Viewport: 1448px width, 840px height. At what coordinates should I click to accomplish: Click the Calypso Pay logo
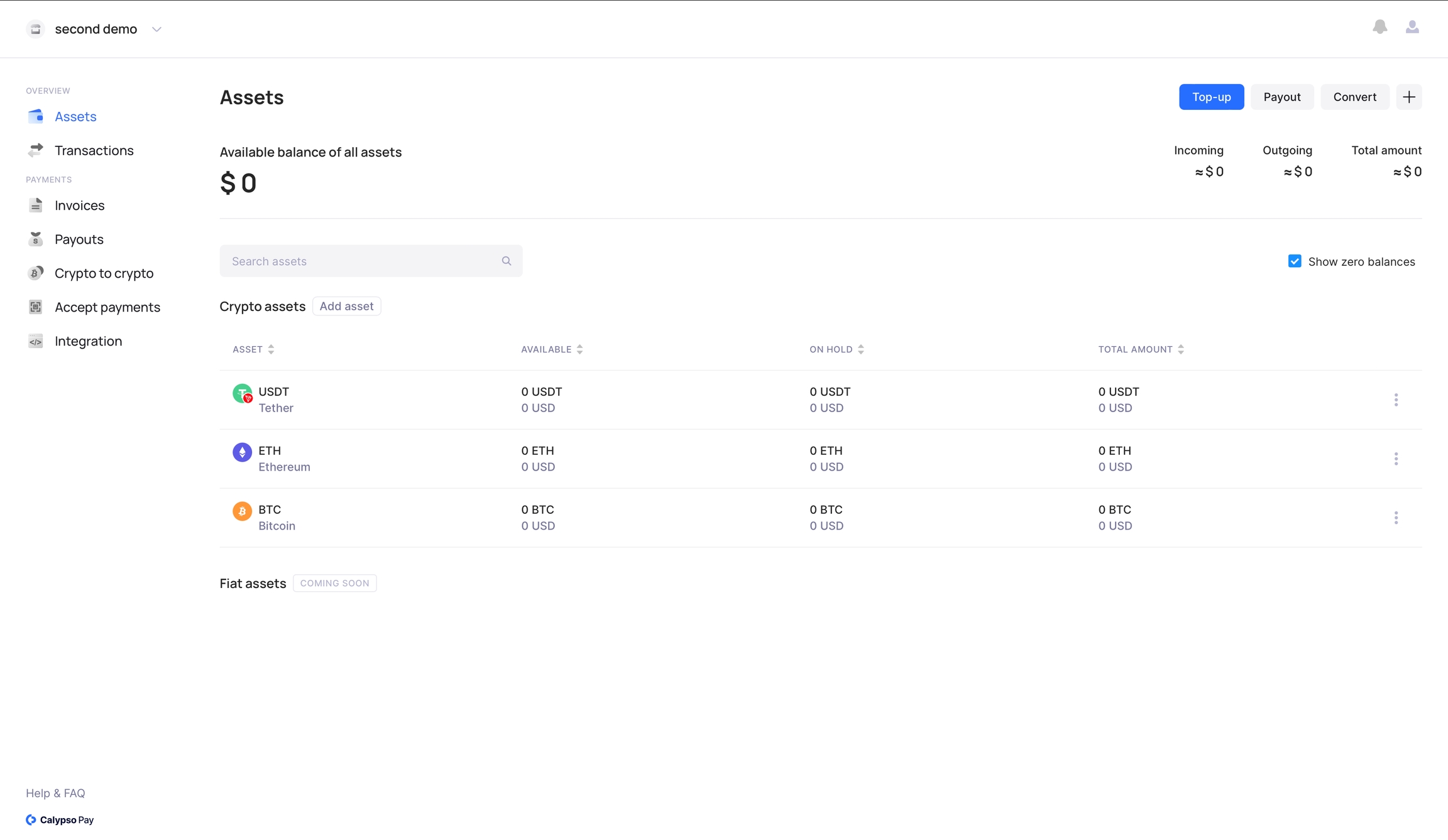60,819
